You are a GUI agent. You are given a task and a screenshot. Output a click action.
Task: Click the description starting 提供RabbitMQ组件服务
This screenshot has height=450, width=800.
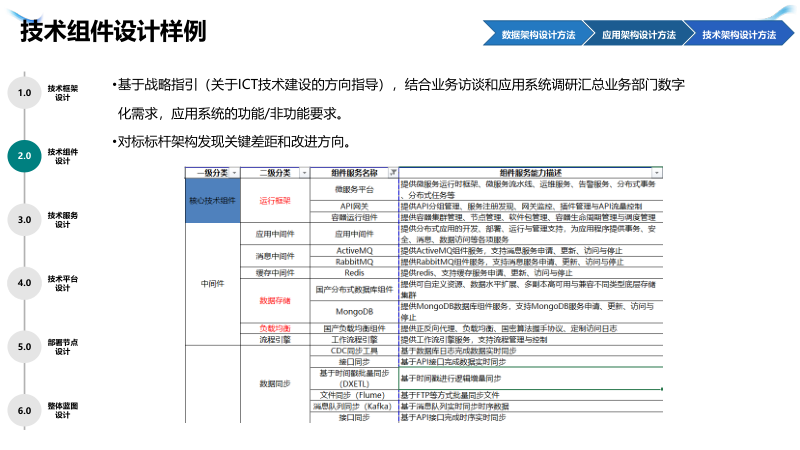pos(512,262)
